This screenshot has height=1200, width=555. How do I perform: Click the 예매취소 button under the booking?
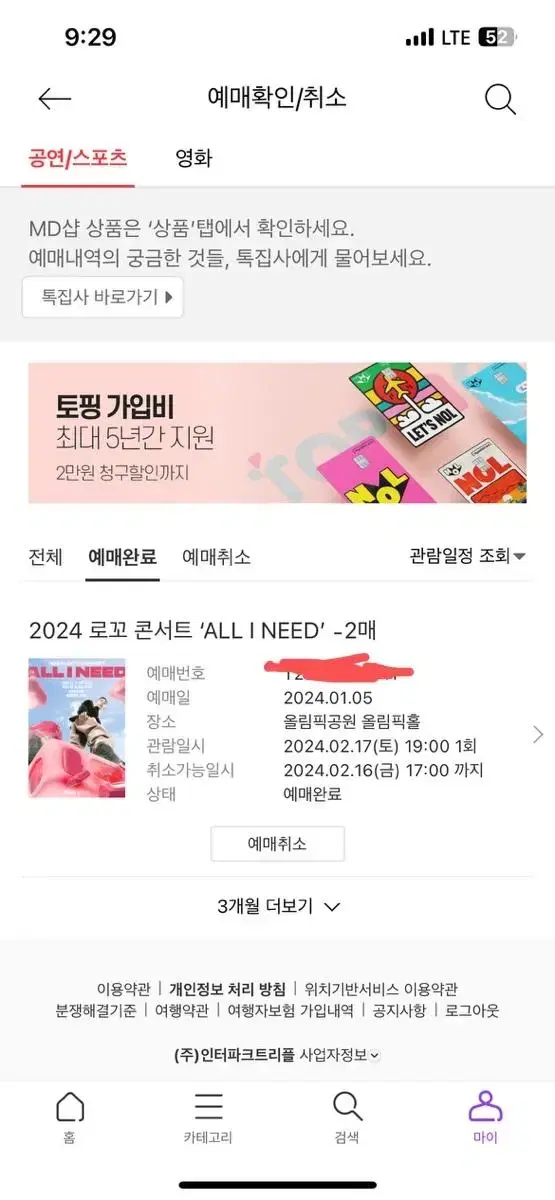point(278,844)
